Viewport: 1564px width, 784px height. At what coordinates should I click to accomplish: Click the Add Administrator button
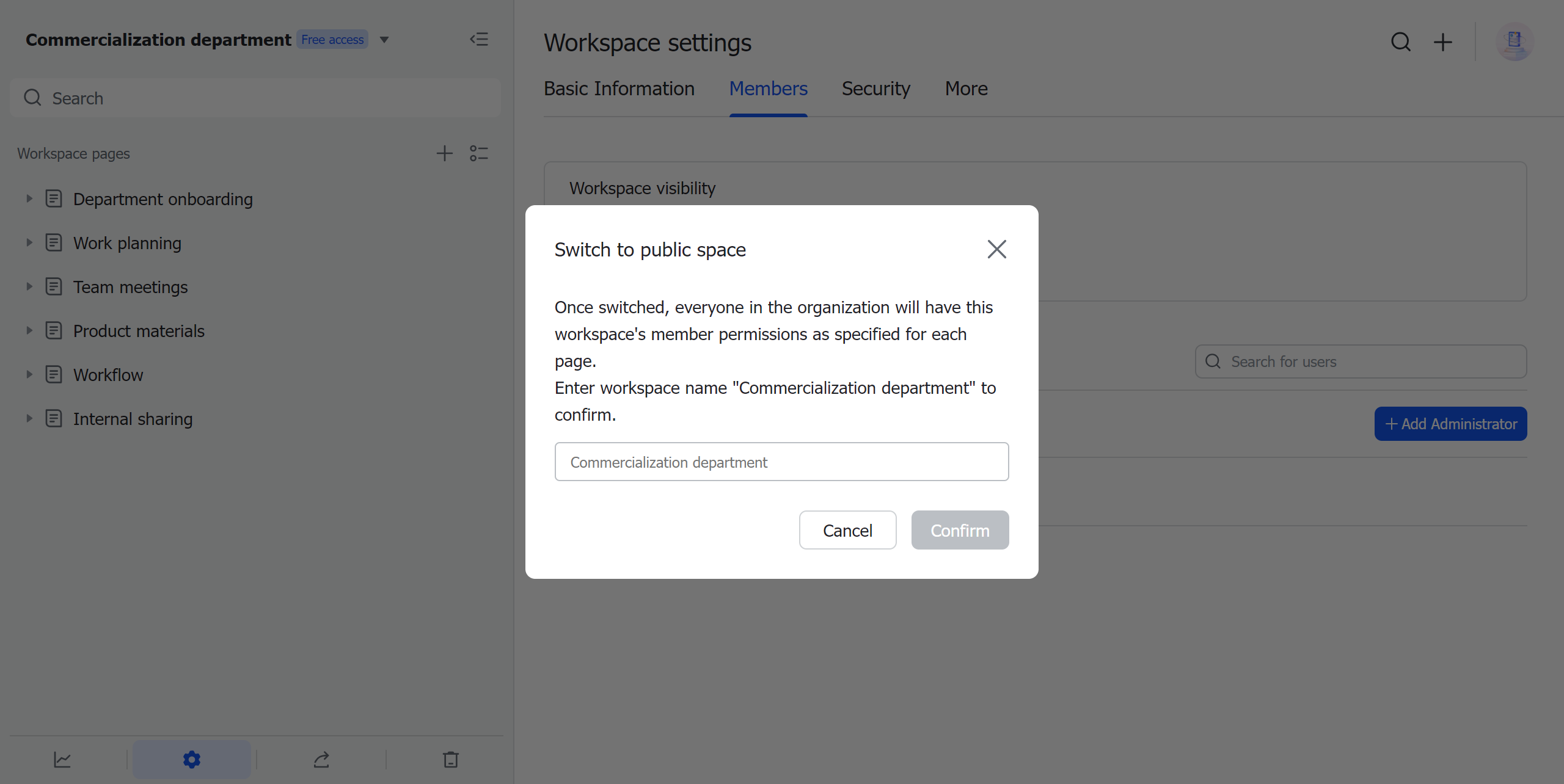(1451, 424)
